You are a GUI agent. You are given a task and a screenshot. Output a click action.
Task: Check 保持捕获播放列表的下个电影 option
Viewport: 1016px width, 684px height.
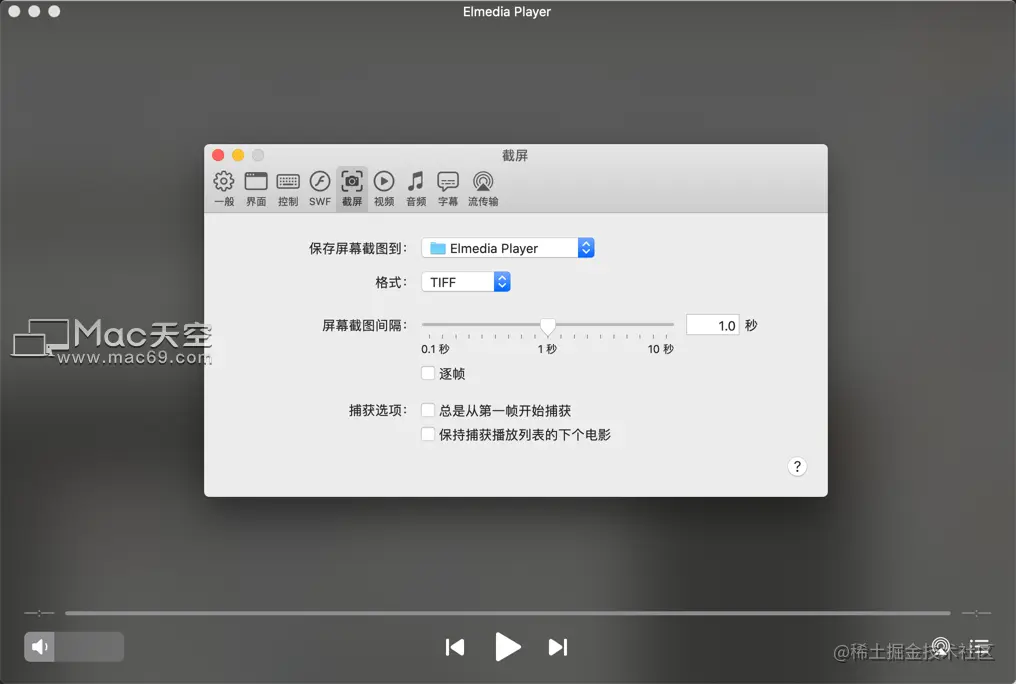pos(428,434)
